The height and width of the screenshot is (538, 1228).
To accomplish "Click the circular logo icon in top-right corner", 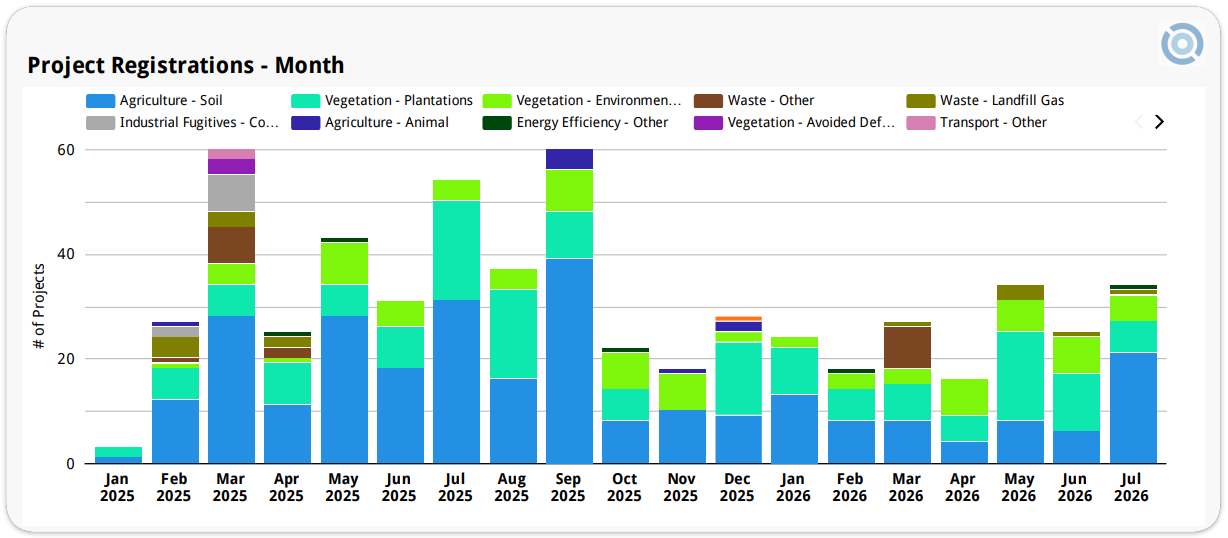I will tap(1182, 44).
